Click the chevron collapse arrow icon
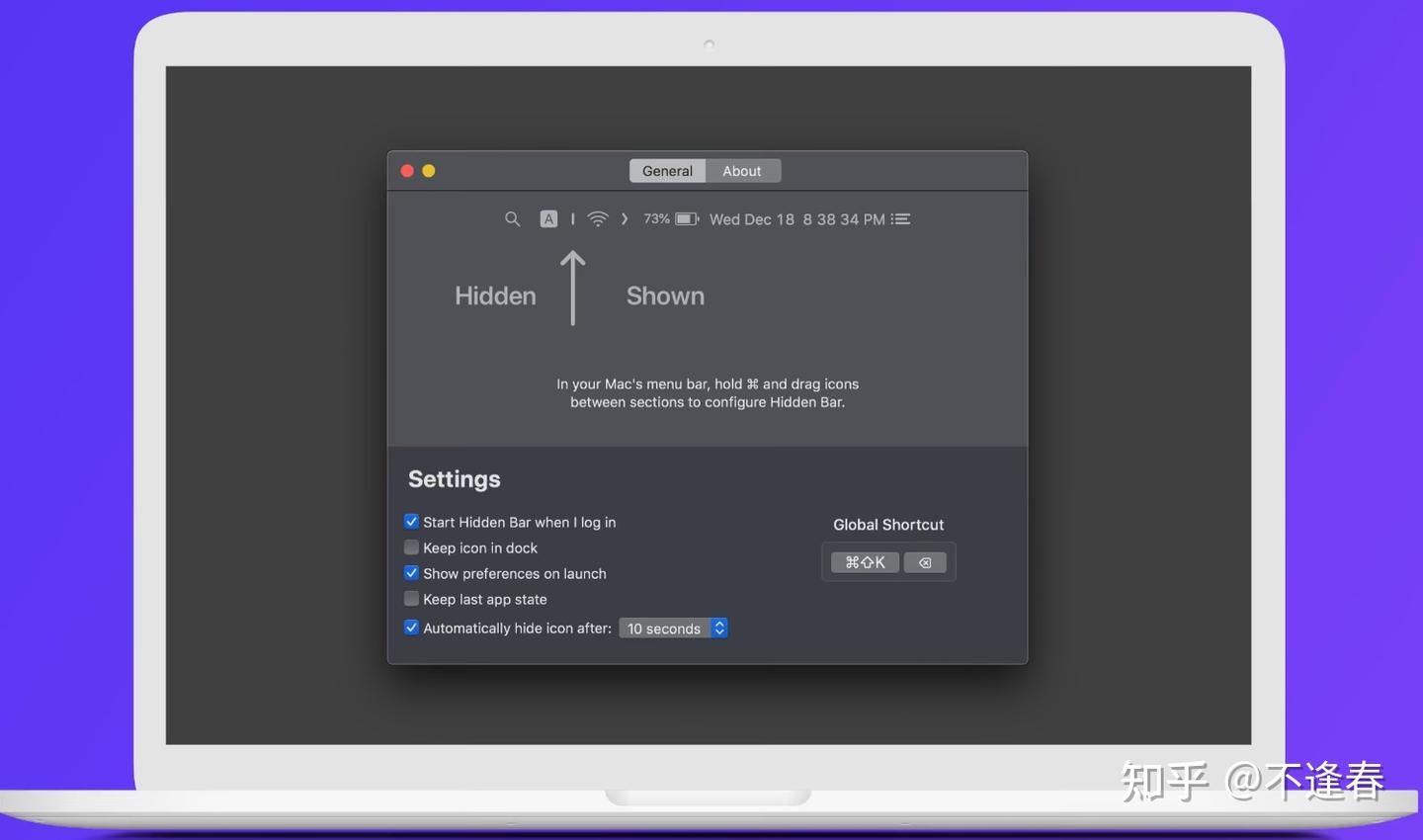The height and width of the screenshot is (840, 1423). coord(625,219)
